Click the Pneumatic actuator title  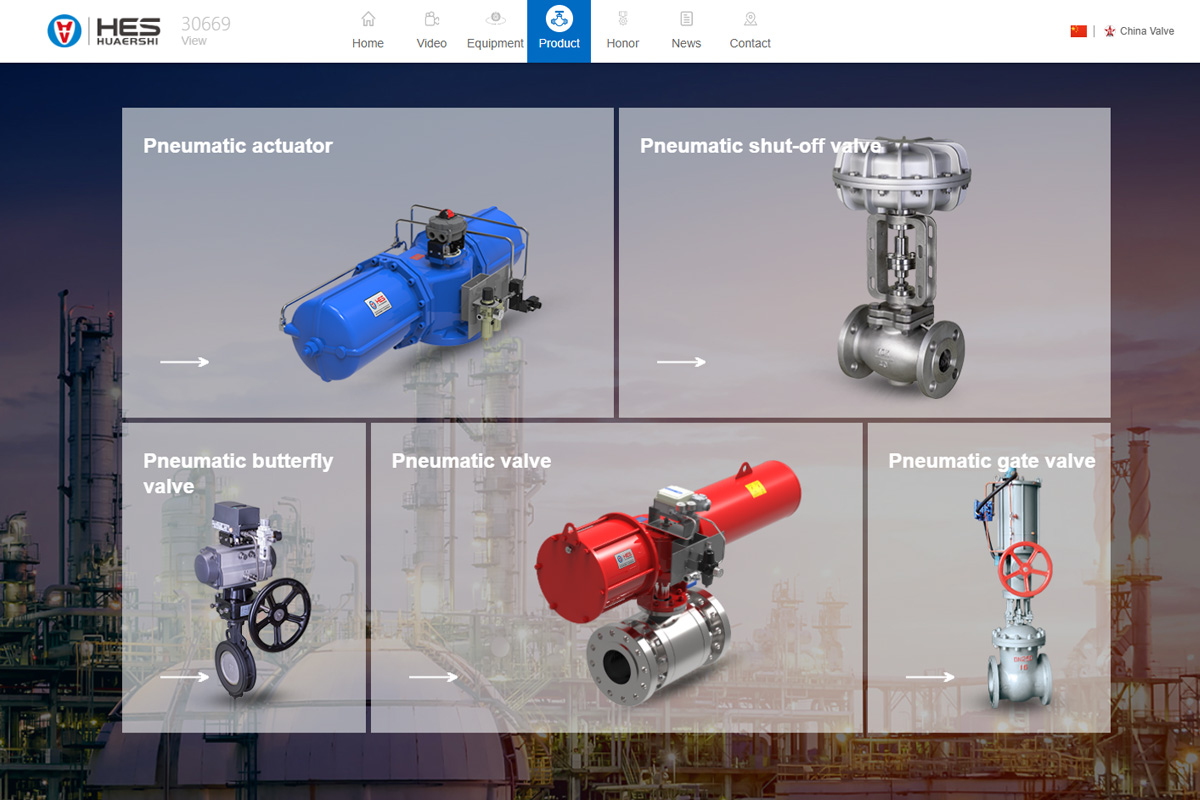[238, 146]
